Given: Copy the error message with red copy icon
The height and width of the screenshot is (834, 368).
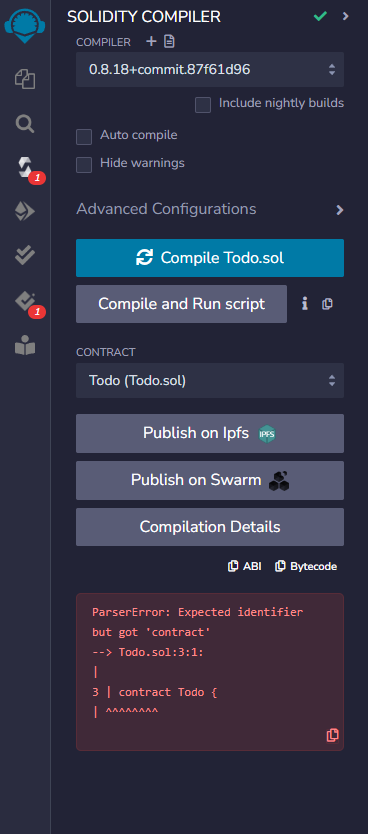Looking at the screenshot, I should tap(332, 735).
